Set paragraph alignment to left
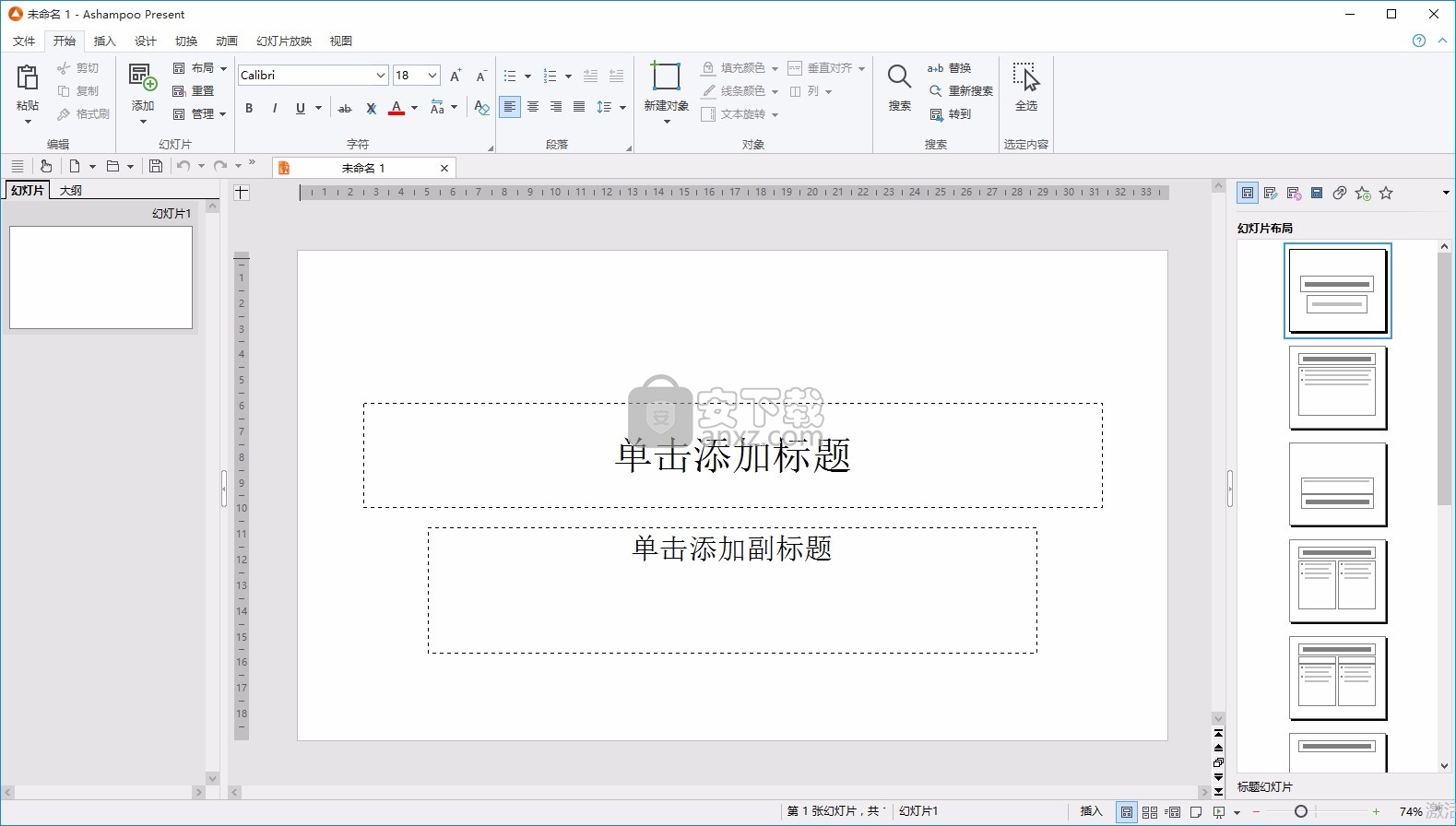 [510, 107]
